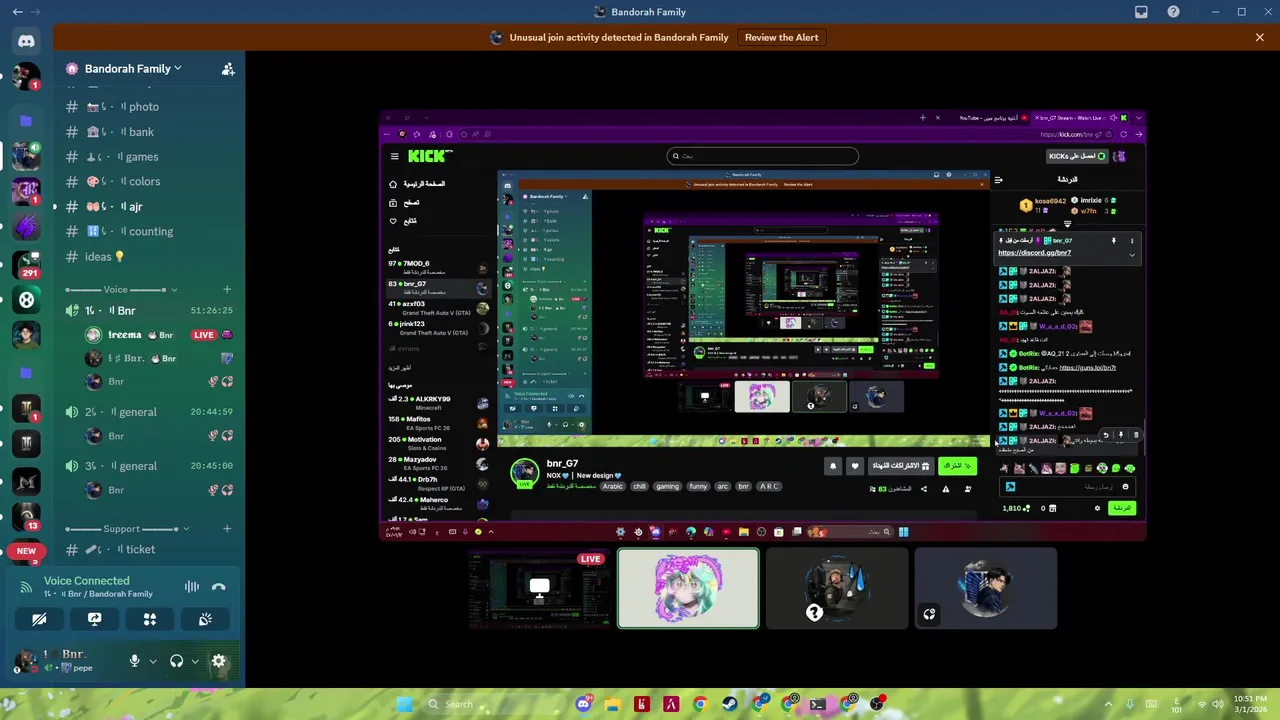Open the terminal icon in the taskbar

[818, 704]
